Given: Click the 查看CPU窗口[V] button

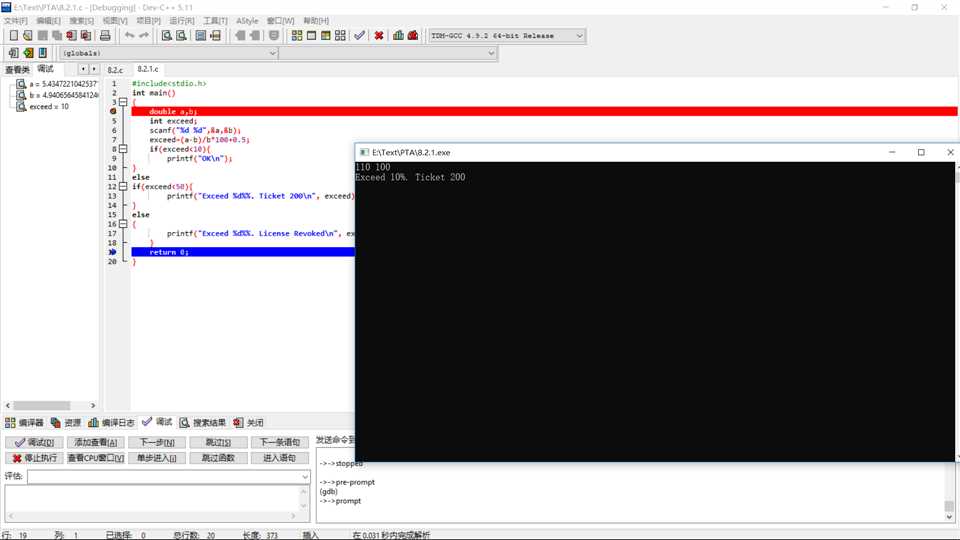Looking at the screenshot, I should [96, 458].
